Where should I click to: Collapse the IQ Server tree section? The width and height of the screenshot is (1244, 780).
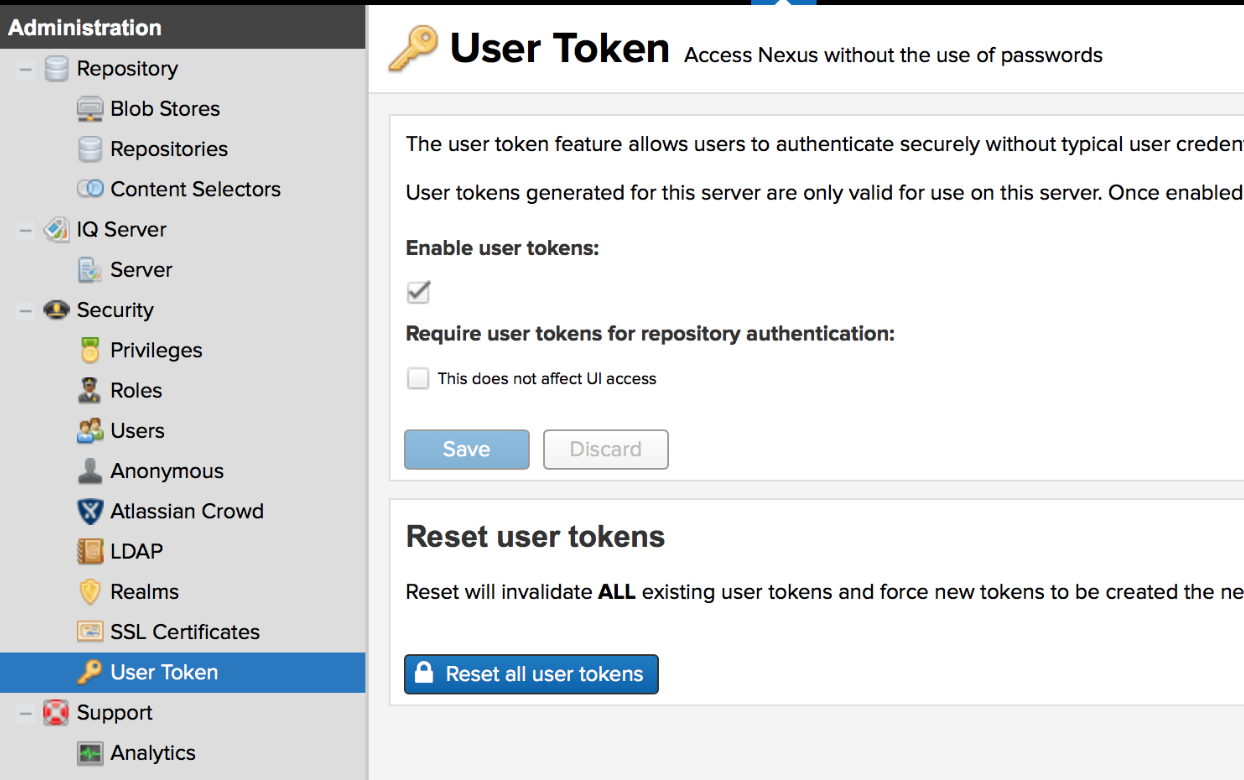pos(25,229)
